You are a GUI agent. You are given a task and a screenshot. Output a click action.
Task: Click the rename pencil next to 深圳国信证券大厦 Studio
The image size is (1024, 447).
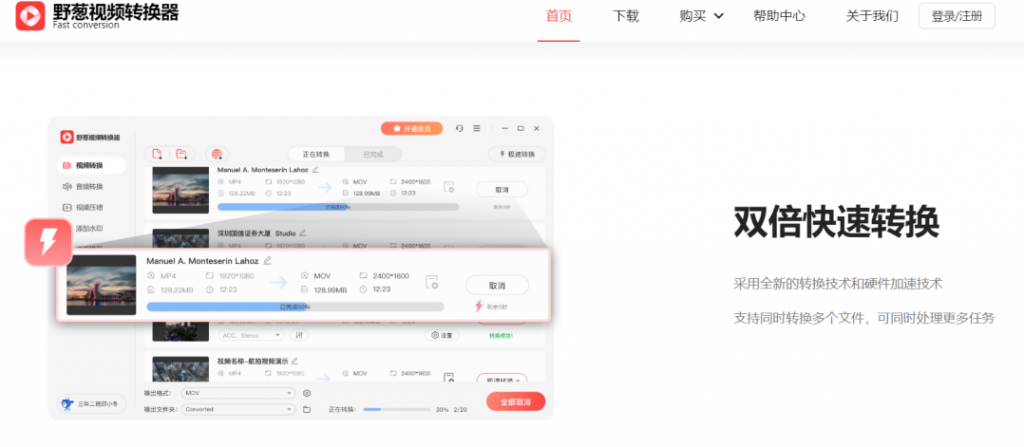[302, 233]
